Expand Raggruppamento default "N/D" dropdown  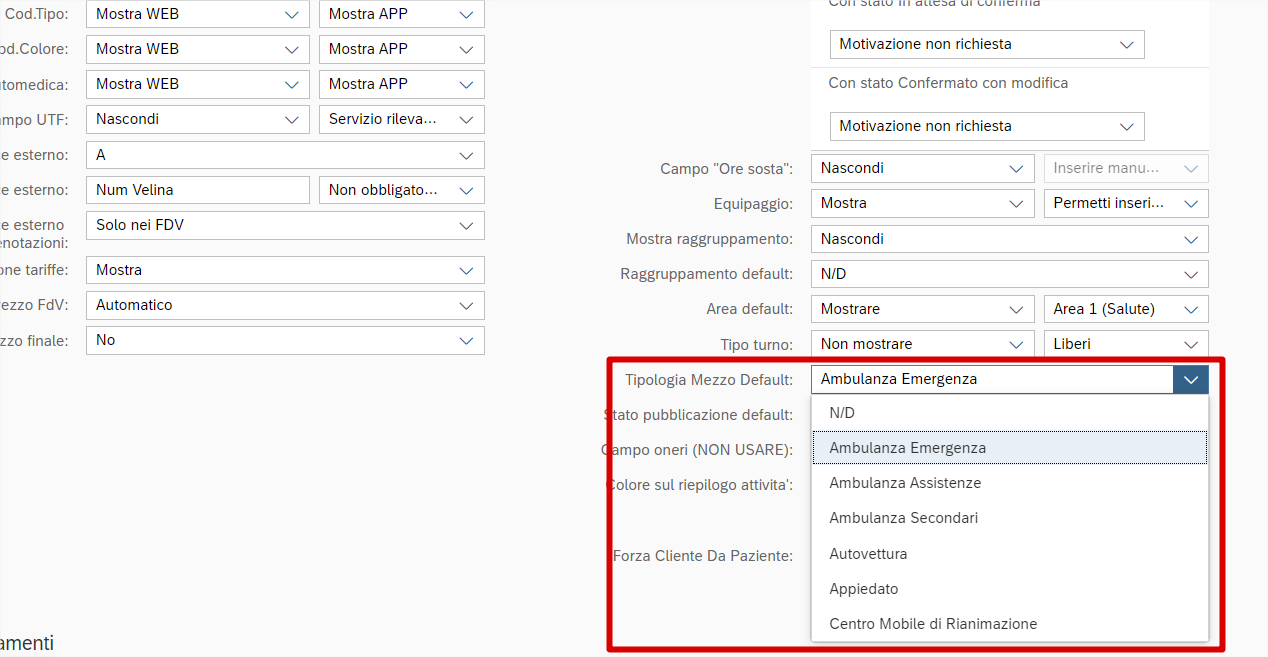[x=1009, y=274]
